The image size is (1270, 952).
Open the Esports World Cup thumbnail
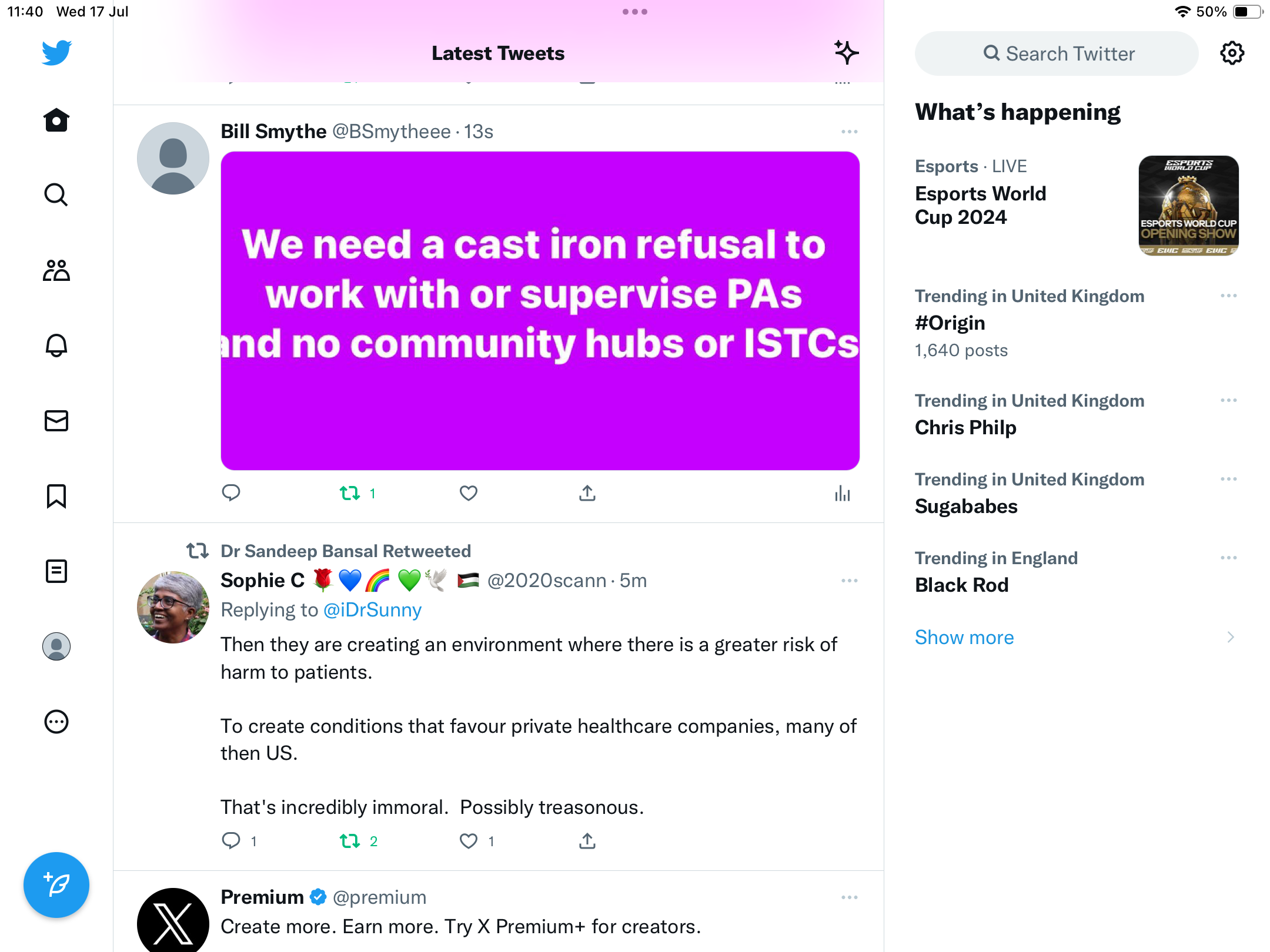(1188, 205)
